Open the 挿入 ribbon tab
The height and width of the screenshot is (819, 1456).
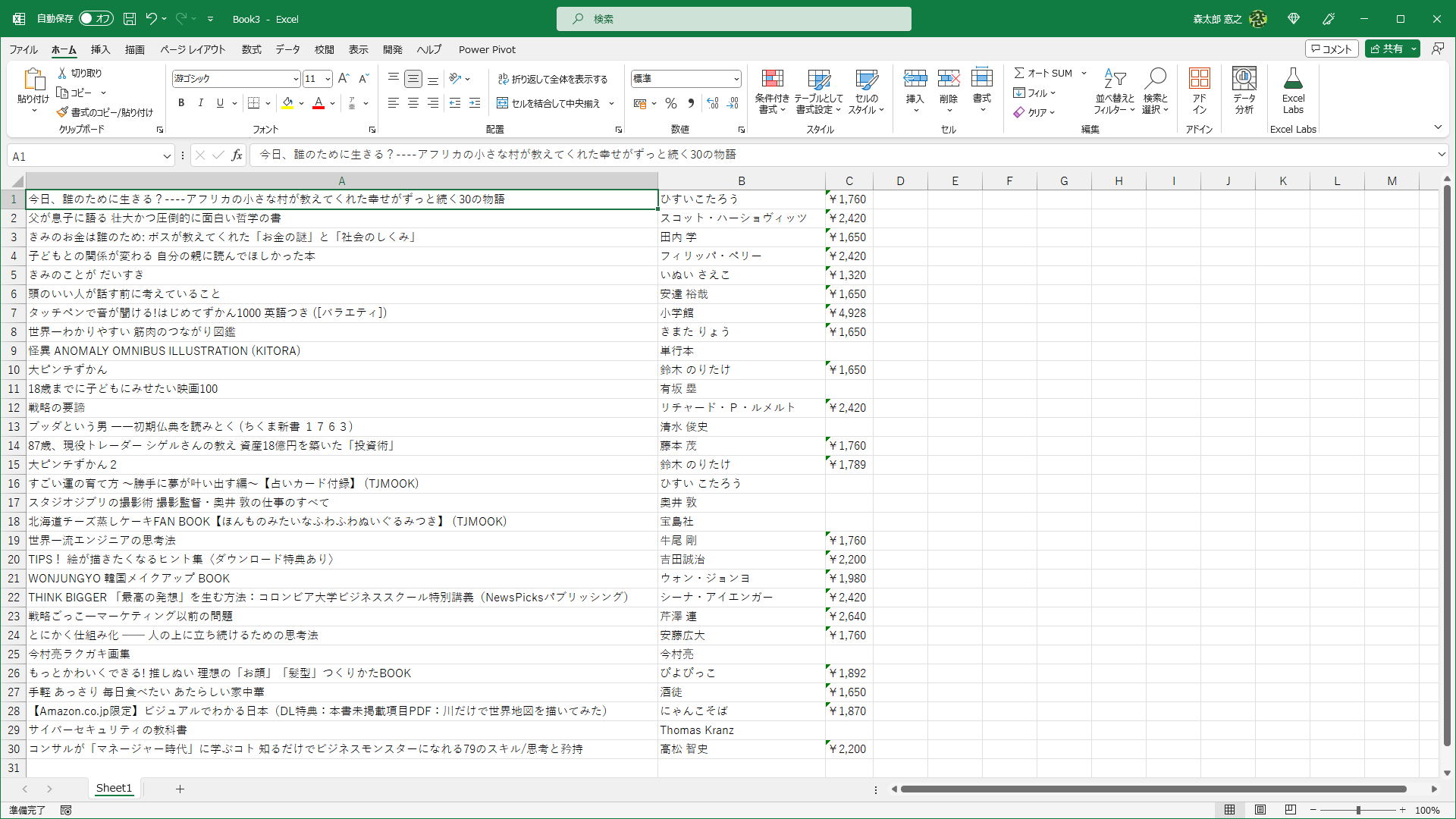pyautogui.click(x=99, y=49)
